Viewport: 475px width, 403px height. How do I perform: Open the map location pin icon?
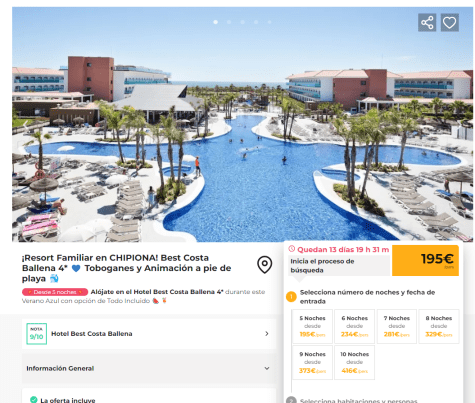pos(265,265)
